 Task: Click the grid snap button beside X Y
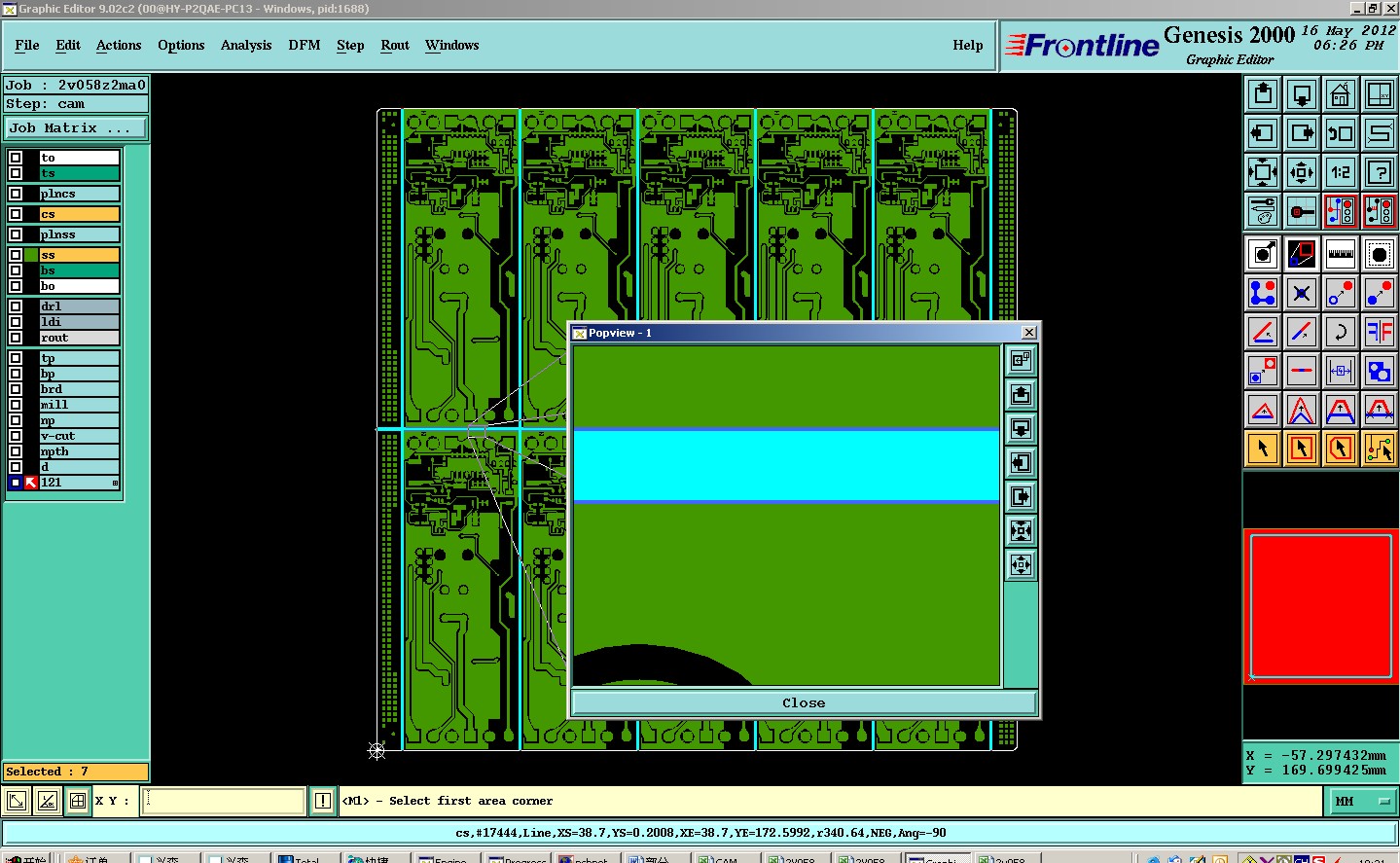point(78,801)
